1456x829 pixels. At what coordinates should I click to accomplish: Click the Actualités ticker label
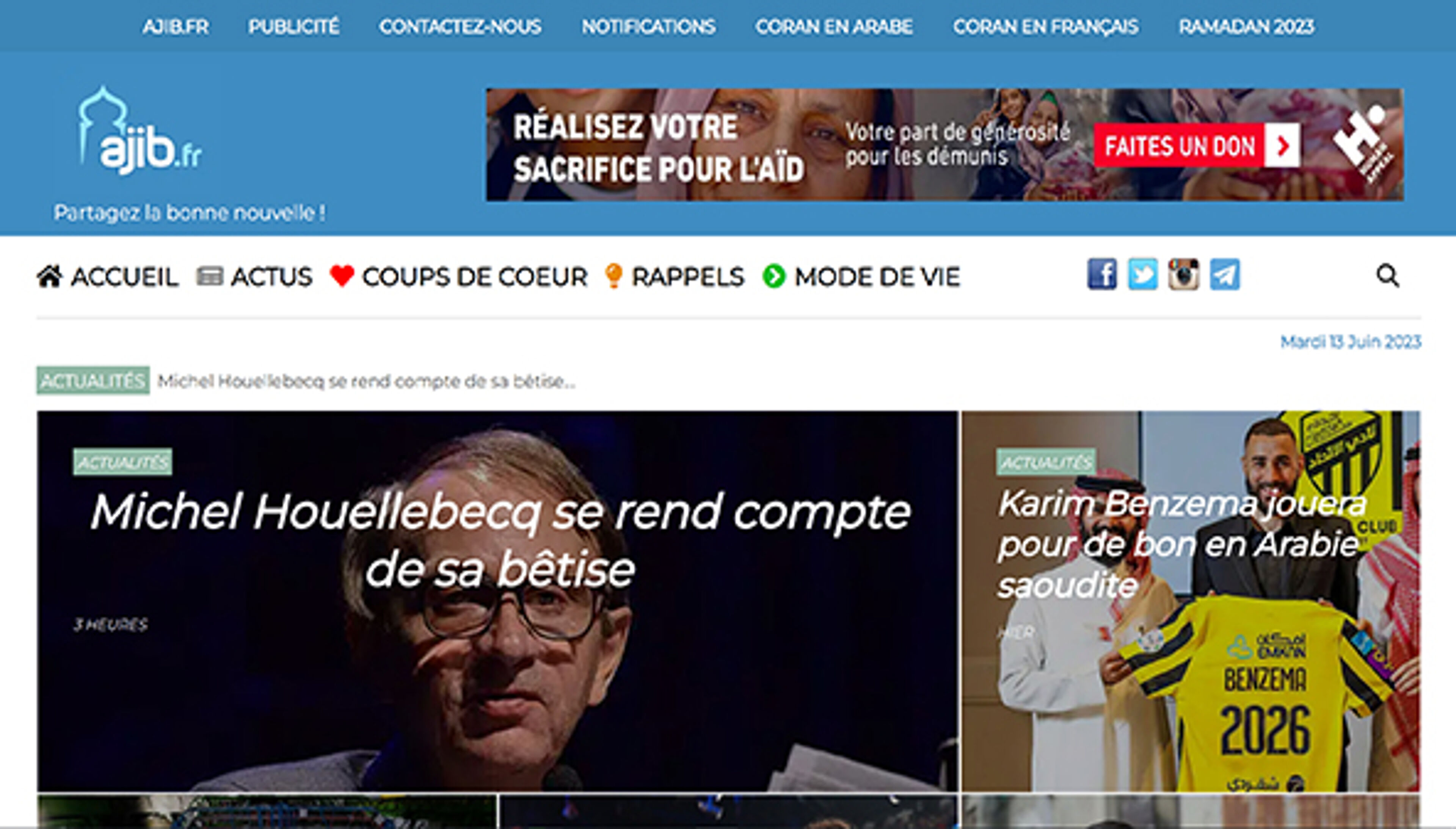(x=93, y=380)
